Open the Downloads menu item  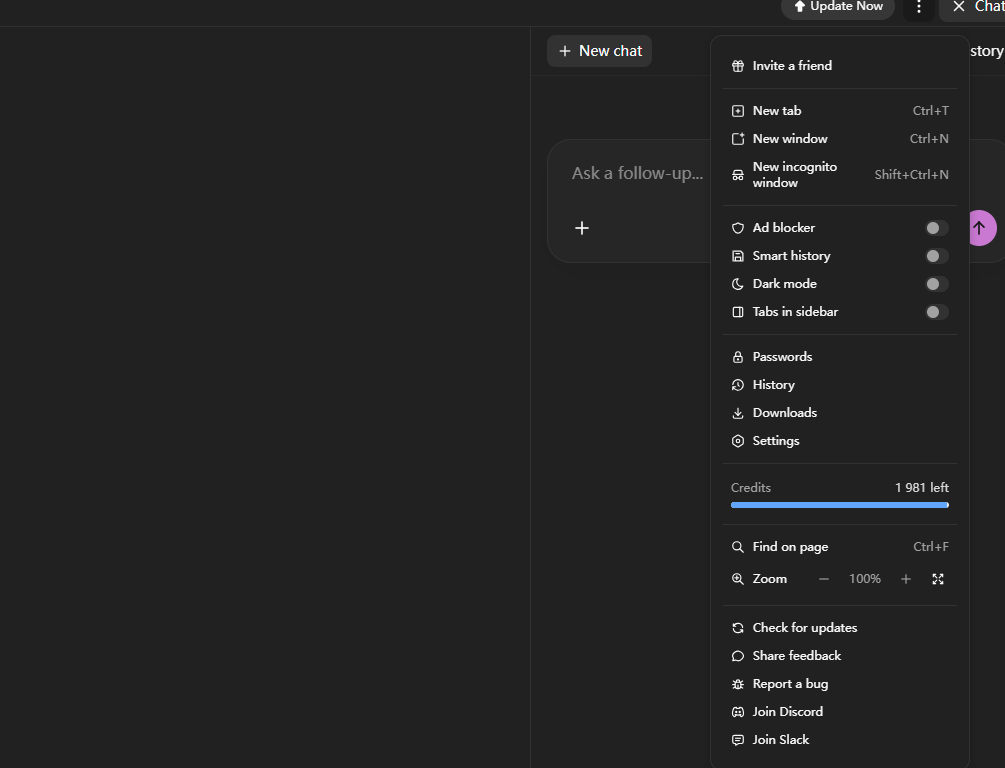click(784, 413)
